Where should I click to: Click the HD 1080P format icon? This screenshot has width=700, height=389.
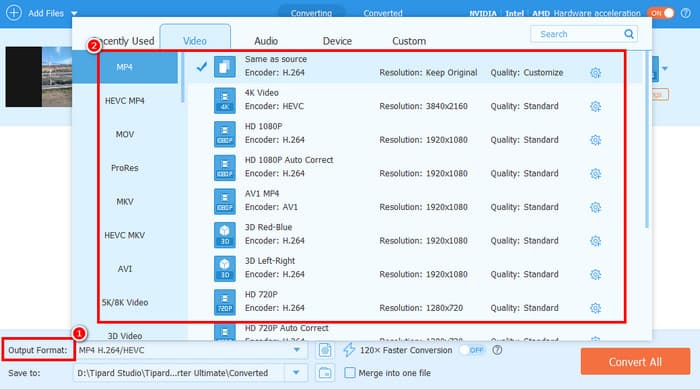225,134
